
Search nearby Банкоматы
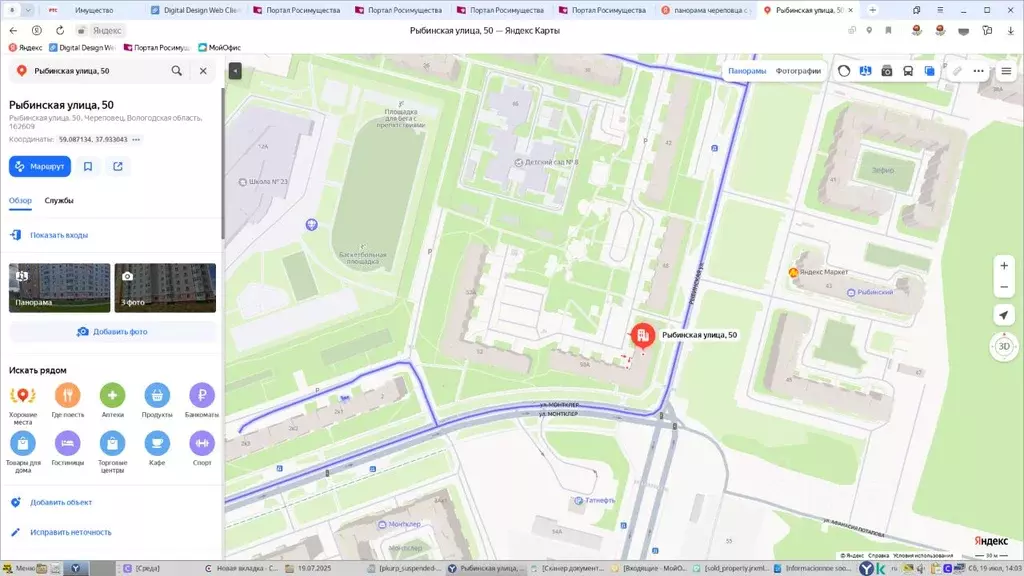coord(202,401)
